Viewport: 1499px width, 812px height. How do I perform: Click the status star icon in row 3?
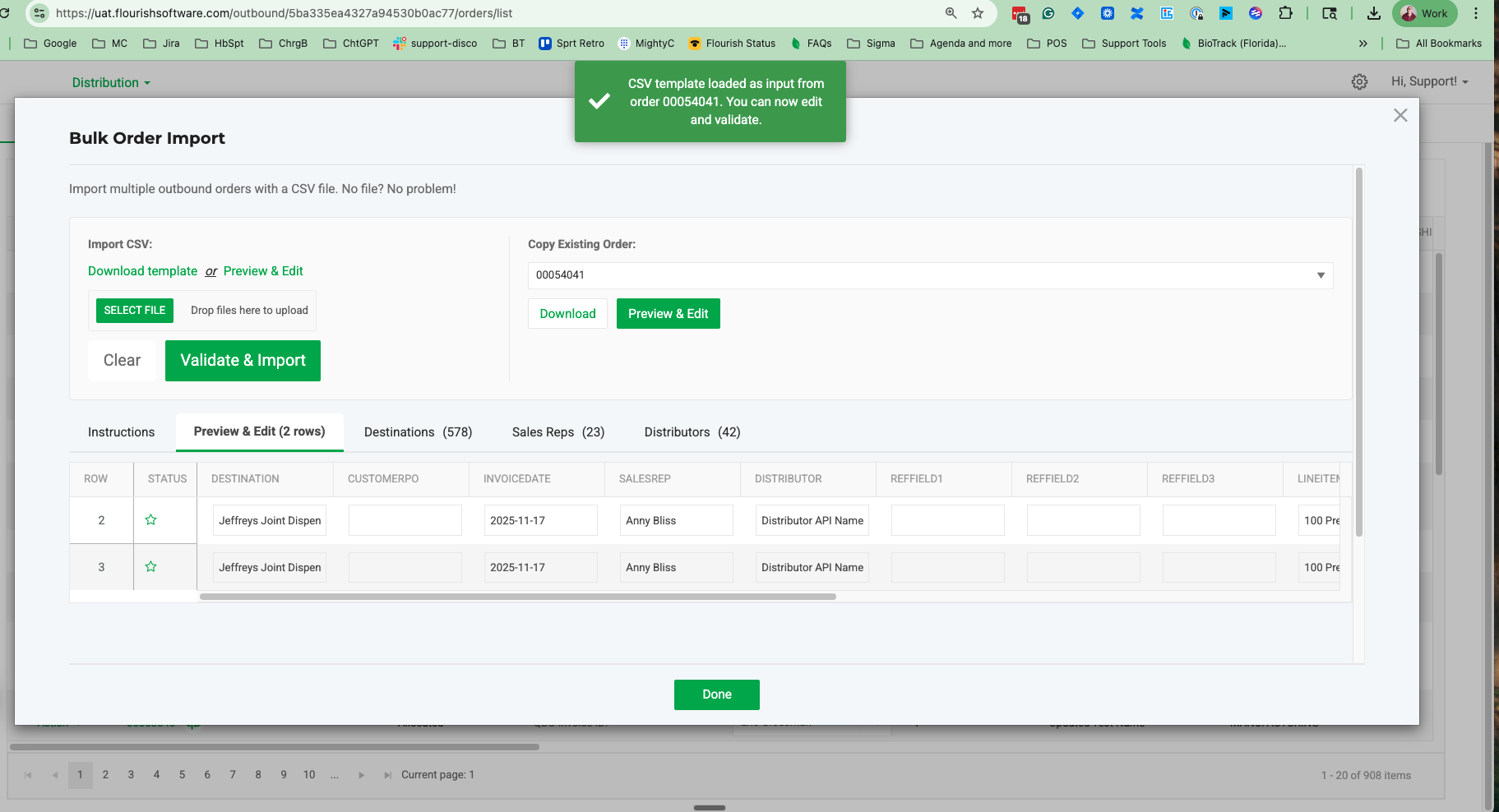pyautogui.click(x=151, y=567)
